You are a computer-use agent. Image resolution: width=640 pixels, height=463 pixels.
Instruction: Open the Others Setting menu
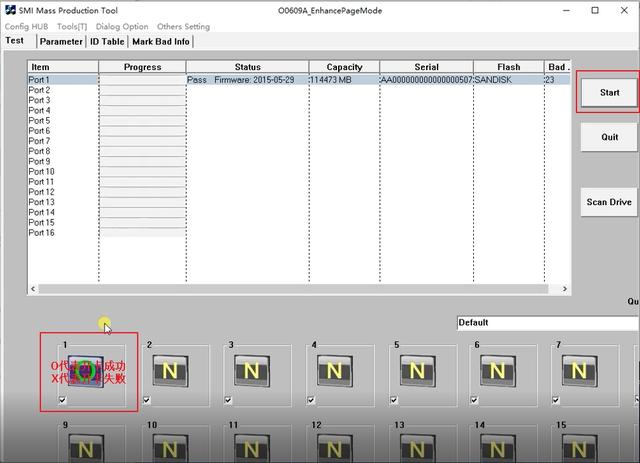[183, 27]
